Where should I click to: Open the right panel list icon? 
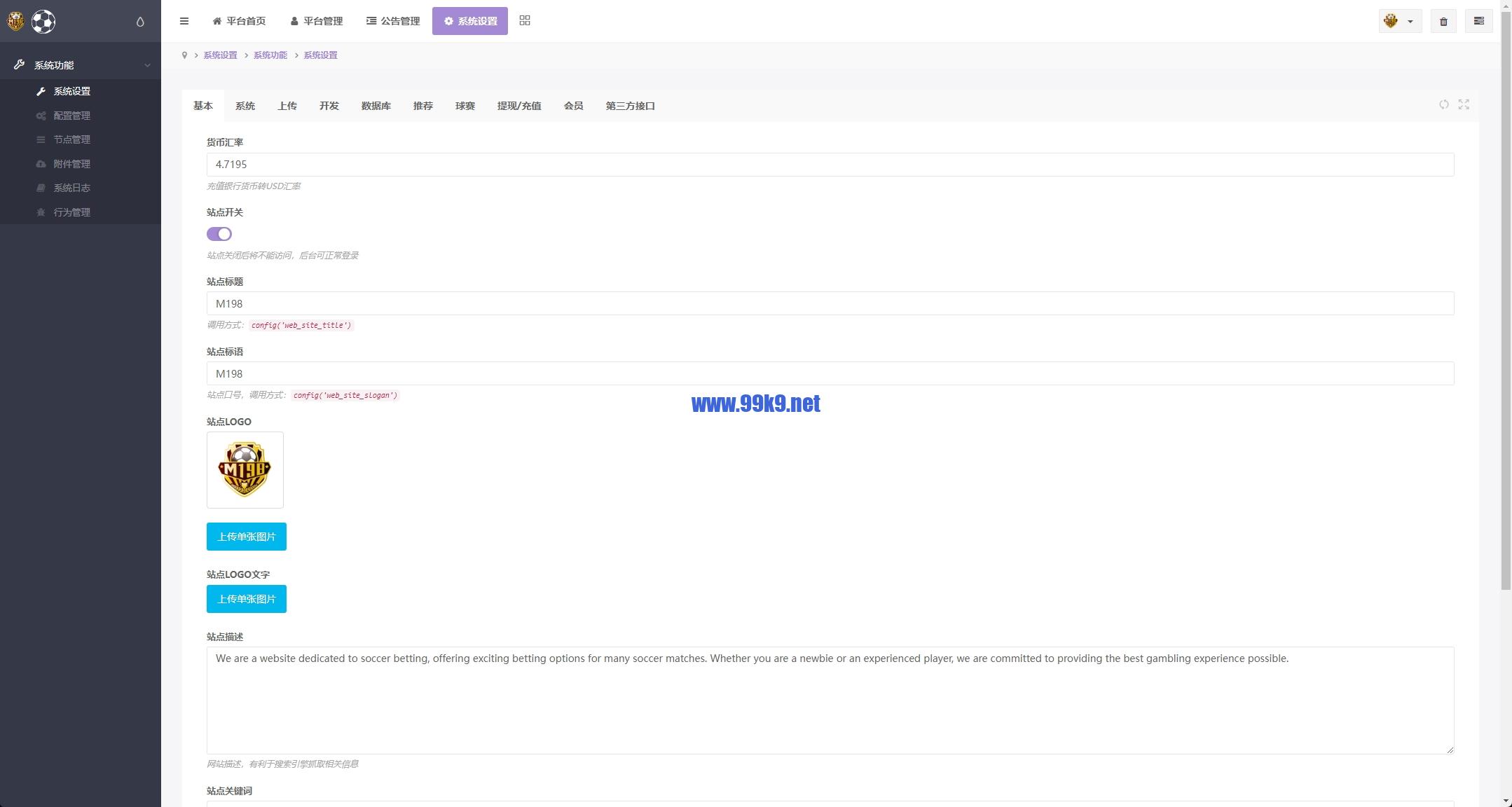click(x=1479, y=21)
